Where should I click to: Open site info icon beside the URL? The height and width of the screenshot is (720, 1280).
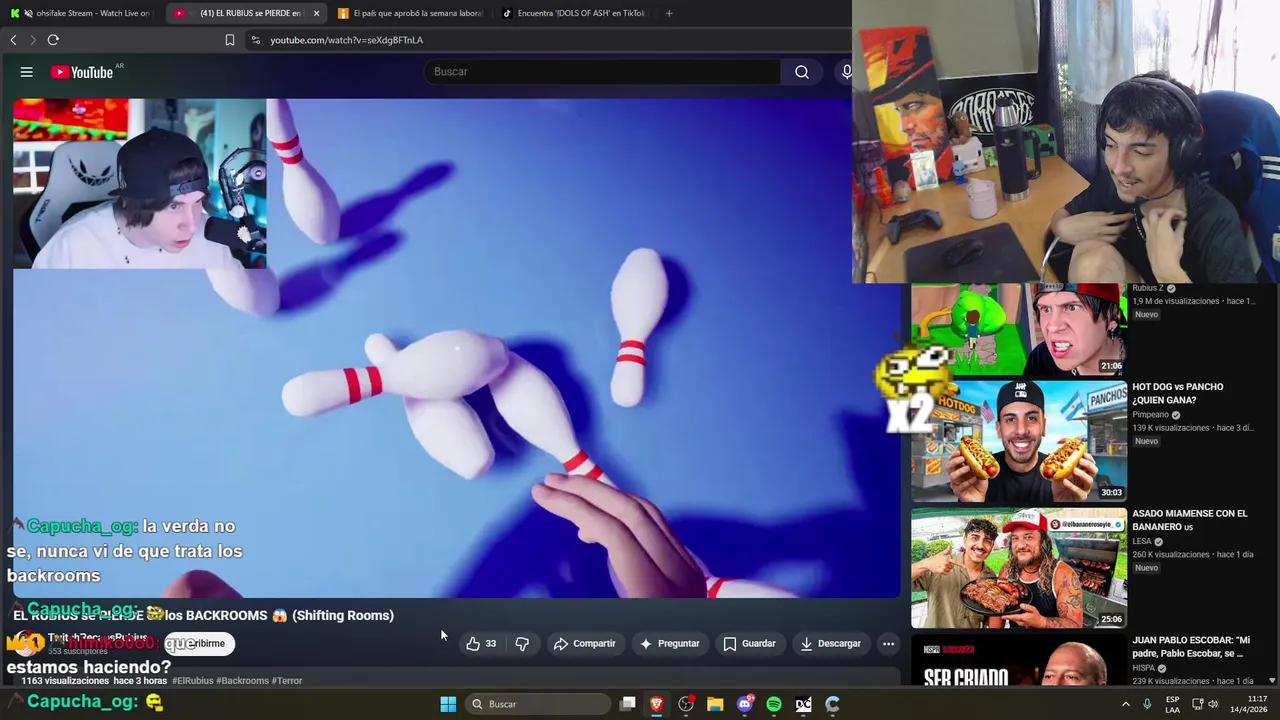[256, 40]
